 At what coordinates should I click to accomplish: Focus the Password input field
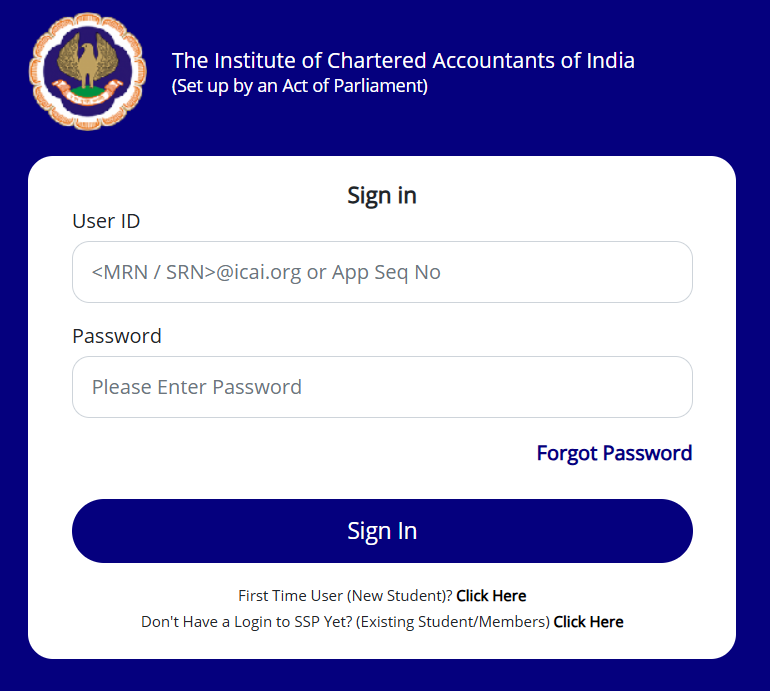click(382, 387)
